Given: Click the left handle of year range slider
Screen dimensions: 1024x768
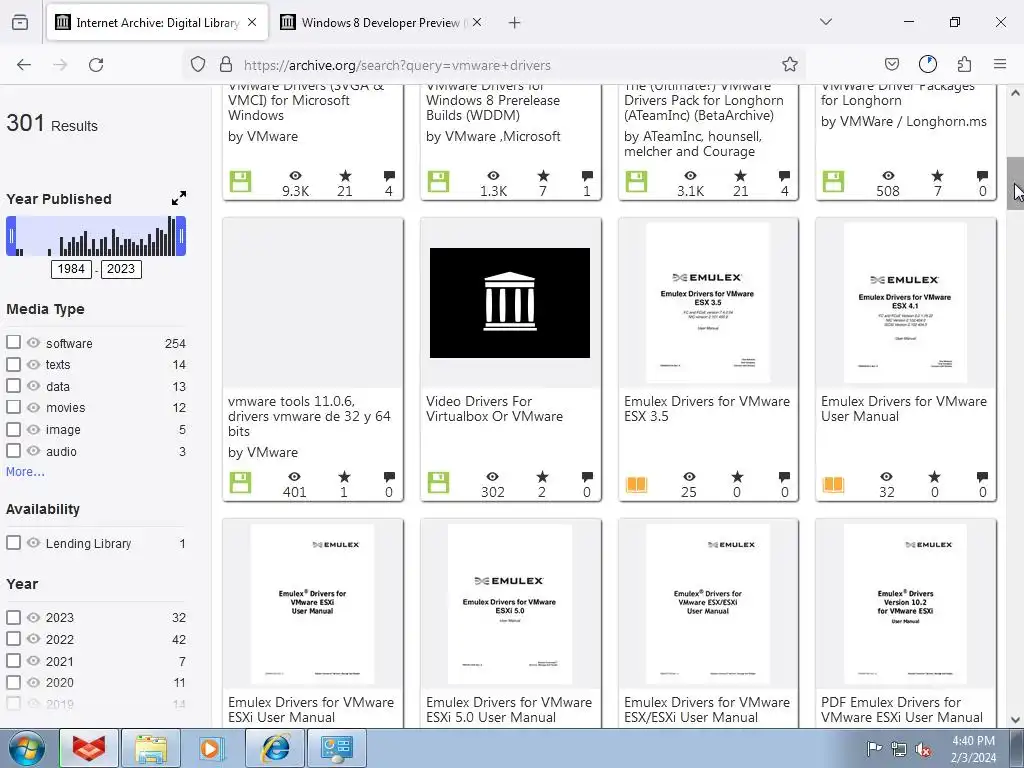Looking at the screenshot, I should tap(11, 236).
